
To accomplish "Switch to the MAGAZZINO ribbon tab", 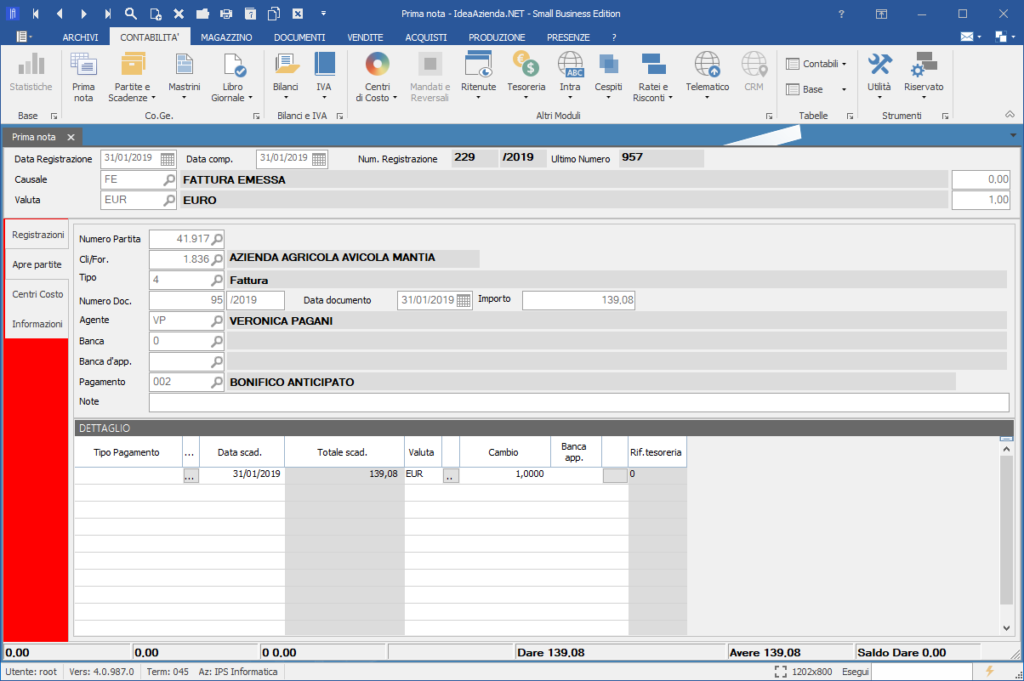I will click(227, 37).
